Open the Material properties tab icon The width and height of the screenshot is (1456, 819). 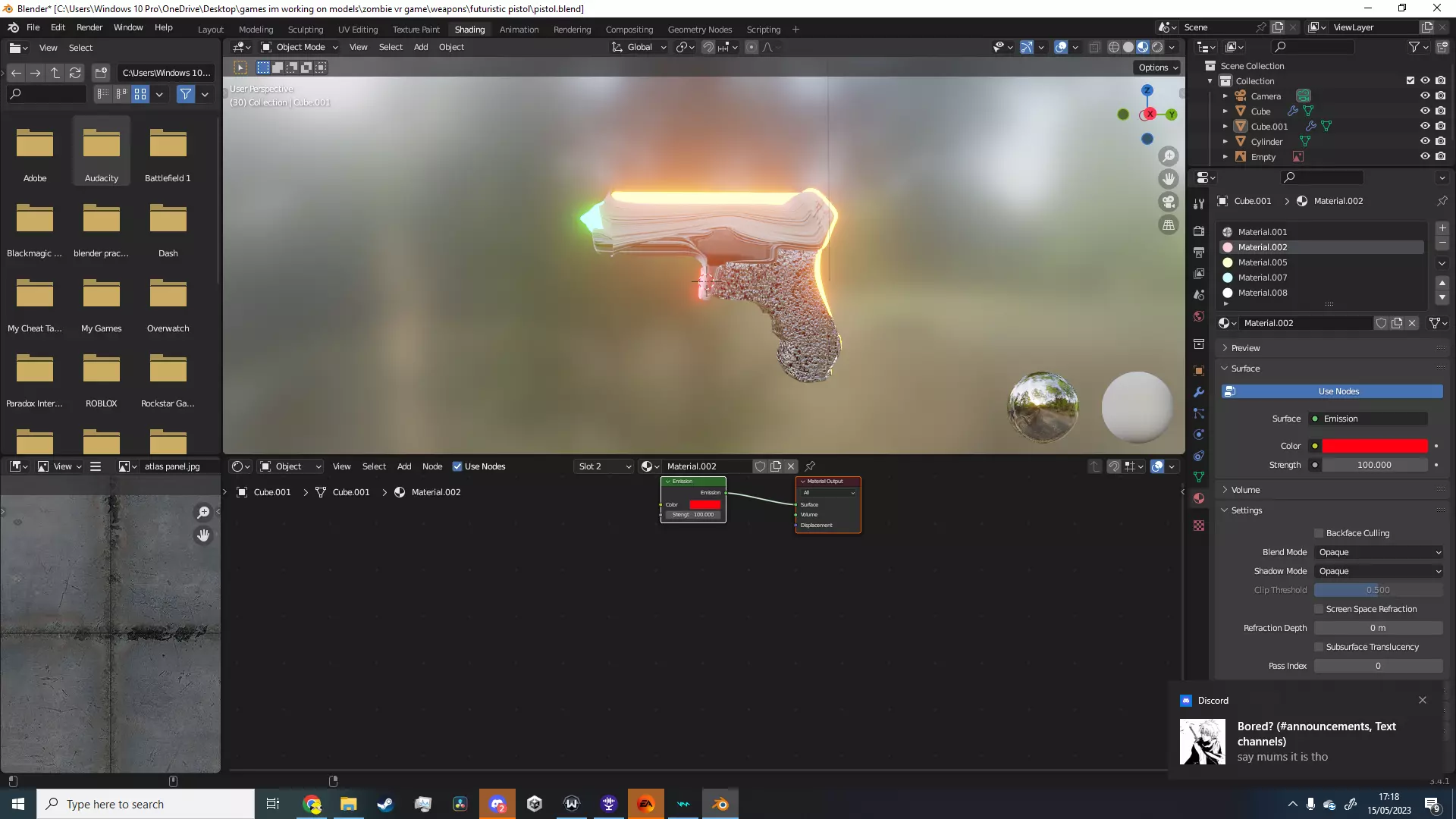(1199, 498)
